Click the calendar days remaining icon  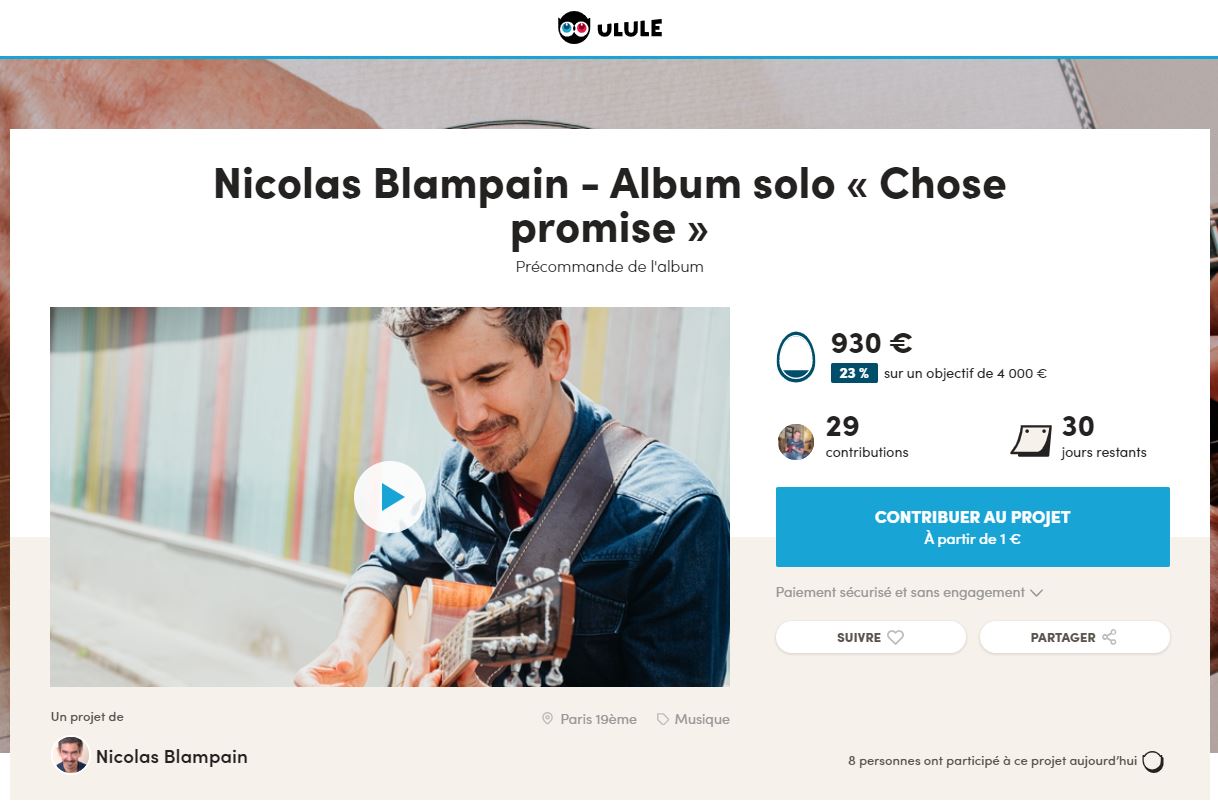(1031, 439)
